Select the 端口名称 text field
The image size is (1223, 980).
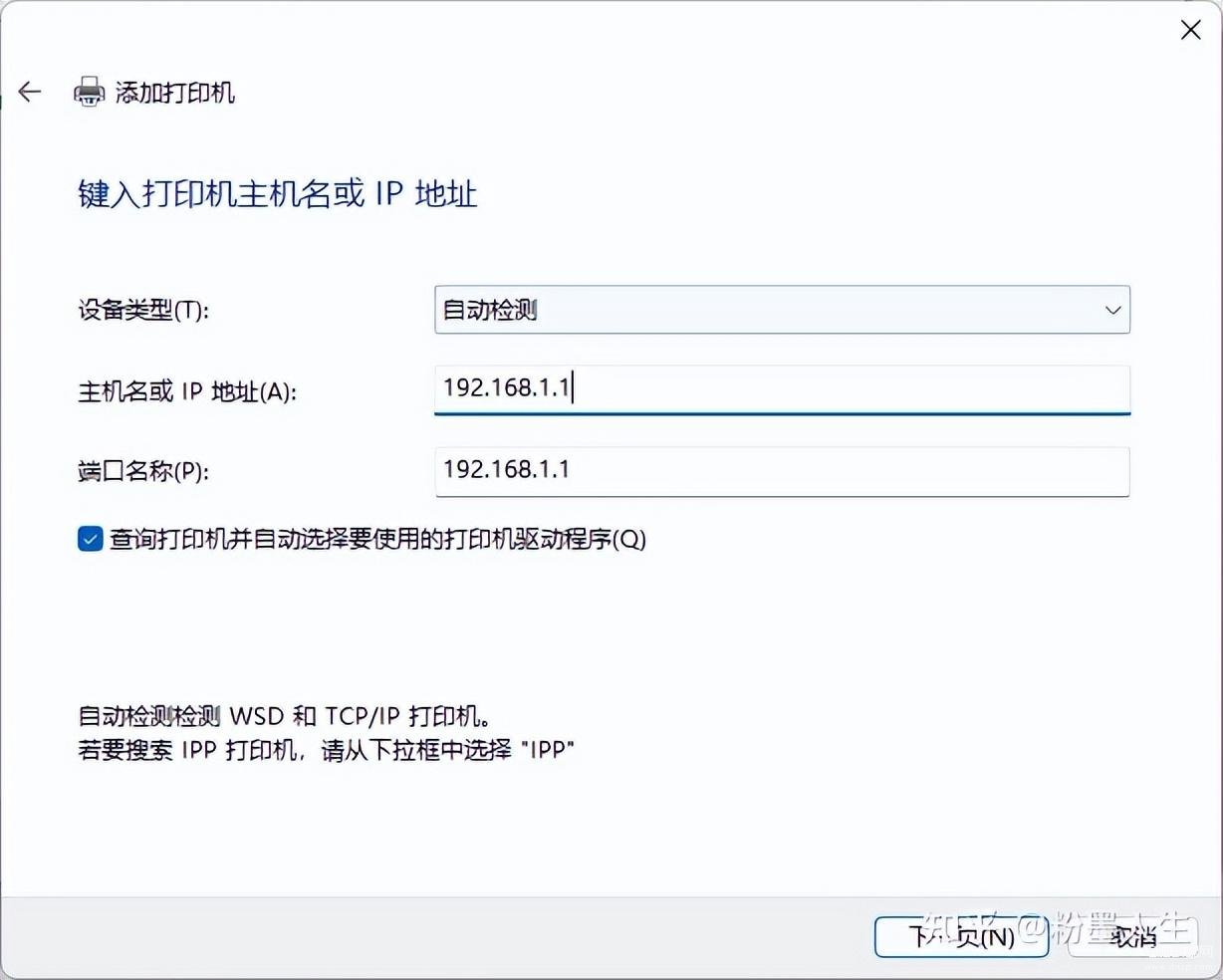[x=782, y=471]
